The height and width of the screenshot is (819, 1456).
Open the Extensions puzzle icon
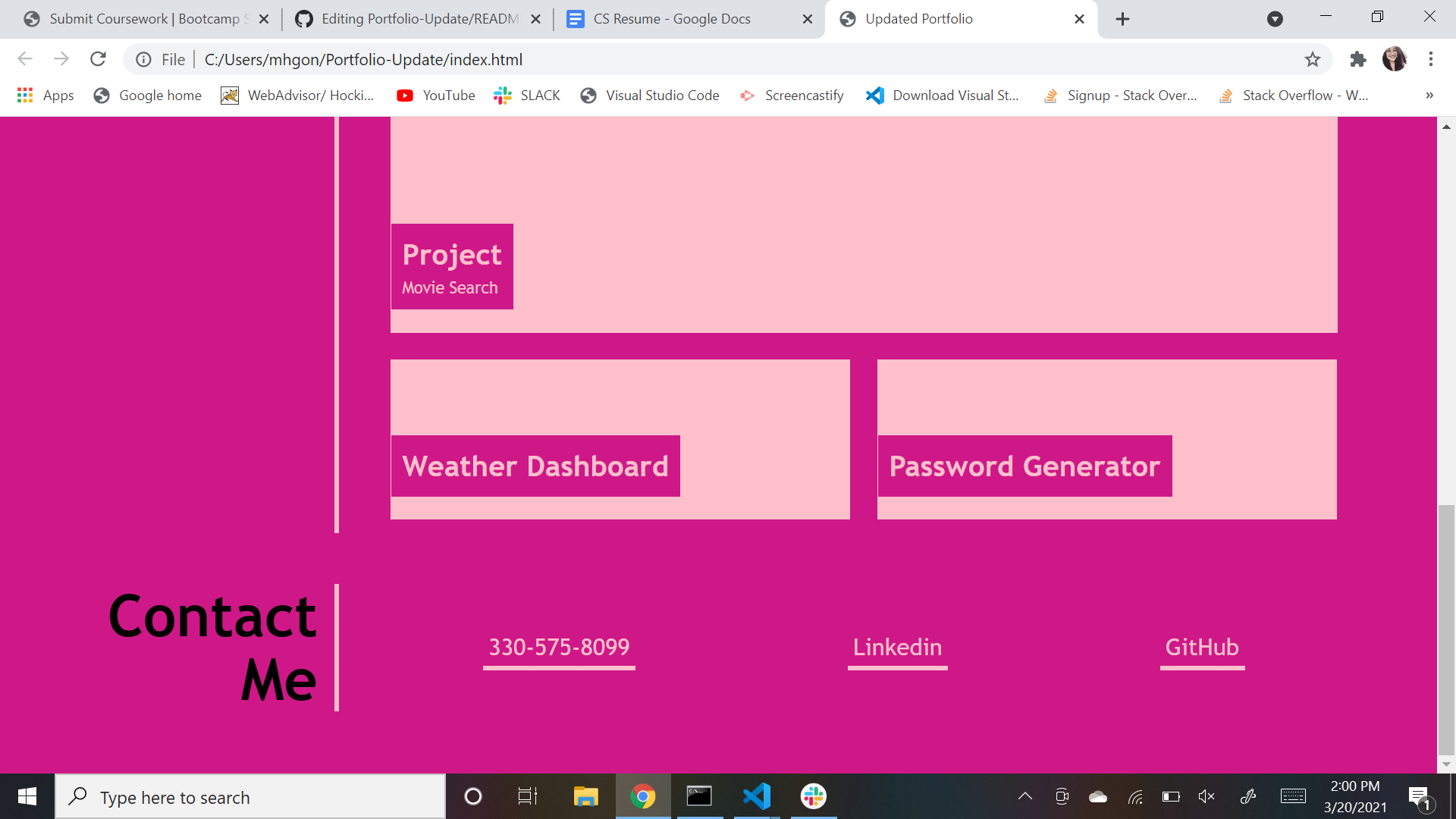[1358, 59]
